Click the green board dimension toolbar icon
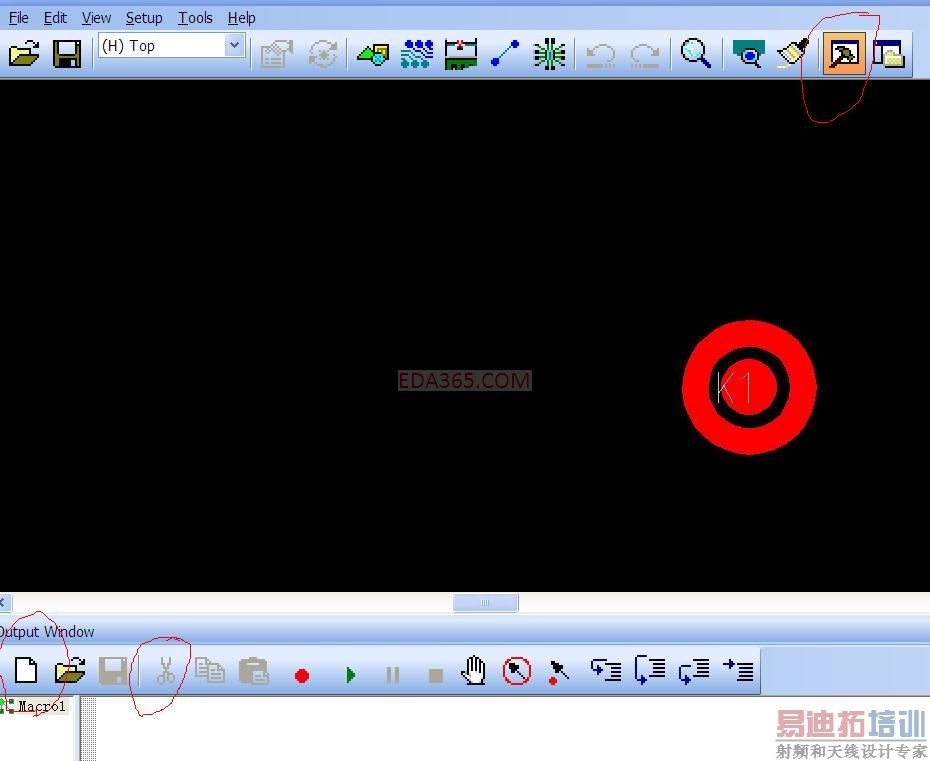Viewport: 930px width, 761px height. pyautogui.click(x=461, y=54)
